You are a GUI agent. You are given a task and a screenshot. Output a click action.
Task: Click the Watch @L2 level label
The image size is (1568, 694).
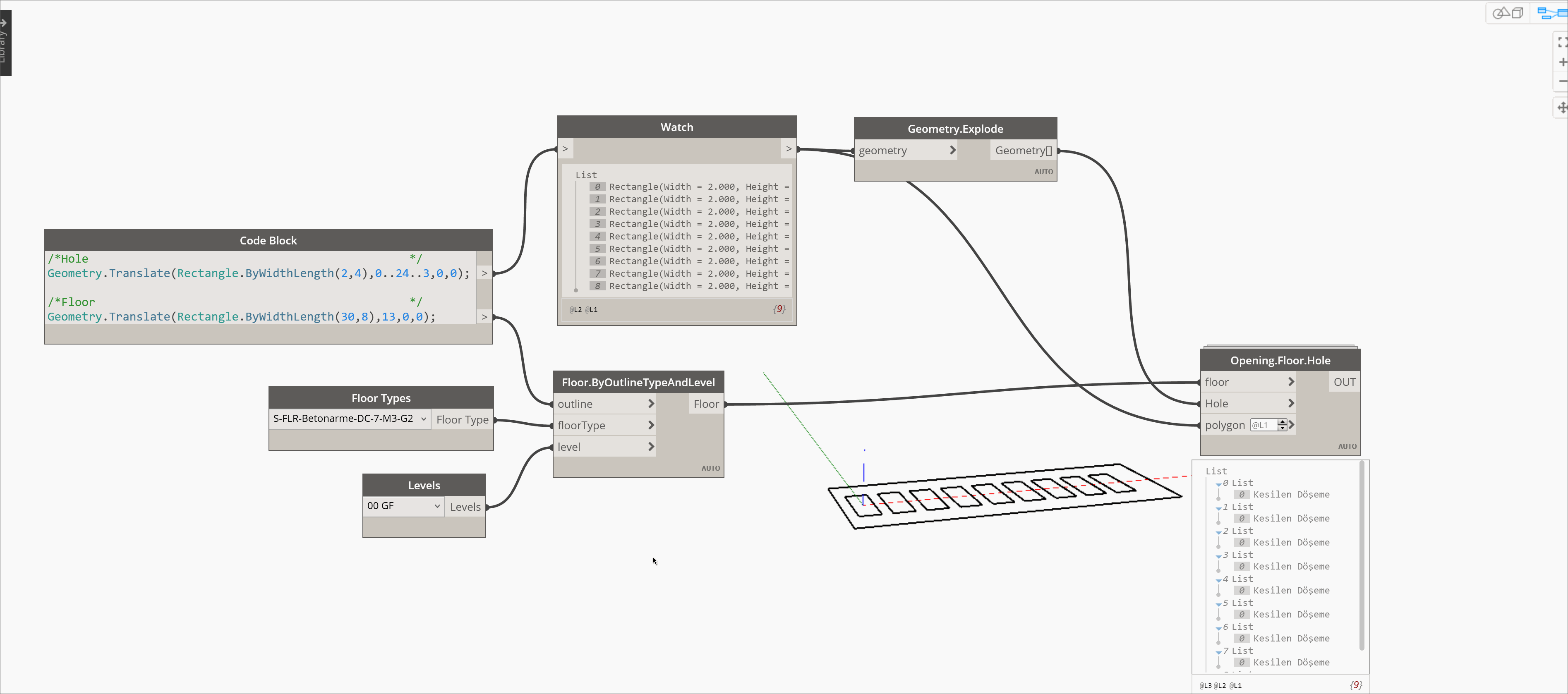575,310
